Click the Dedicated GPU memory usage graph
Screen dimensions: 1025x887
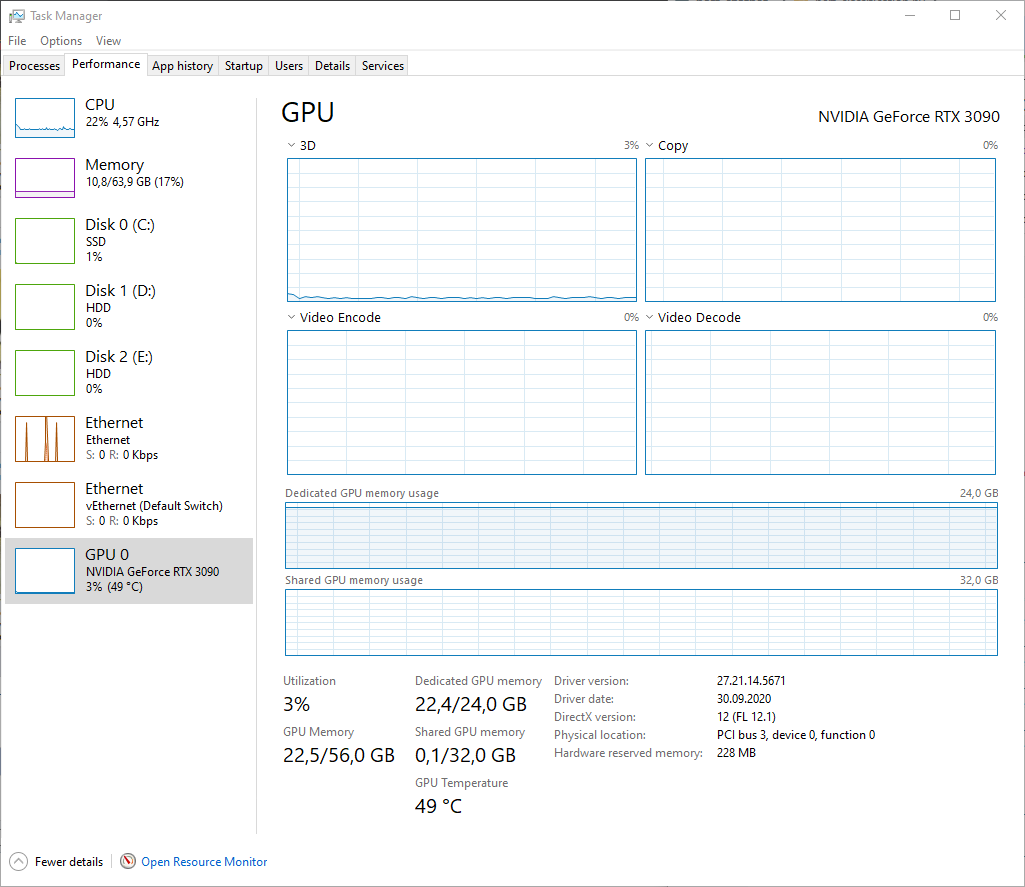641,536
